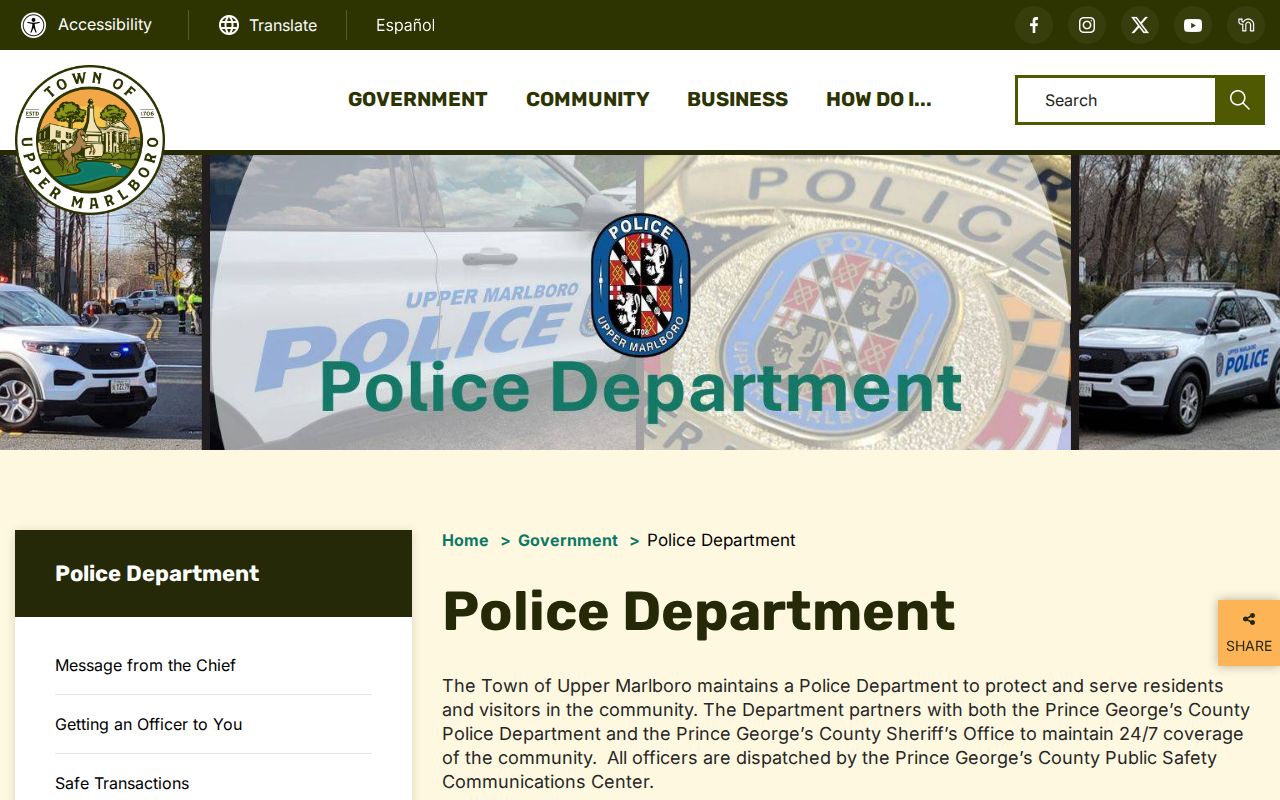Open the Accessibility options icon

tap(34, 25)
